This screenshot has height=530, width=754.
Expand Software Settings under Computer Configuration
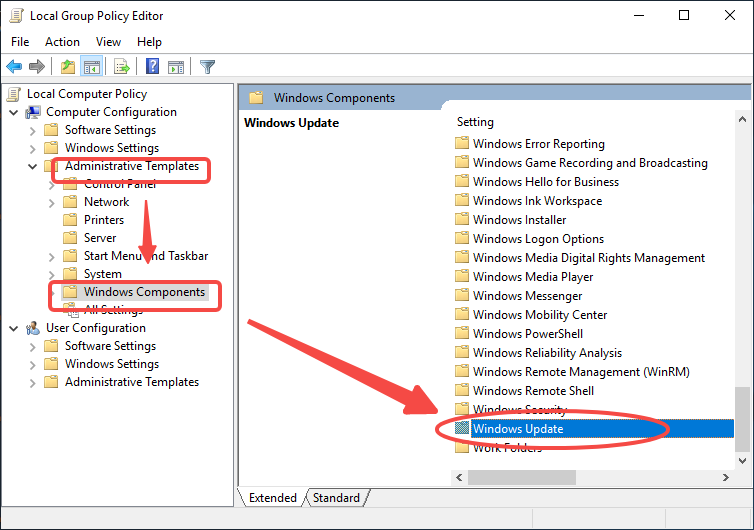pos(32,131)
